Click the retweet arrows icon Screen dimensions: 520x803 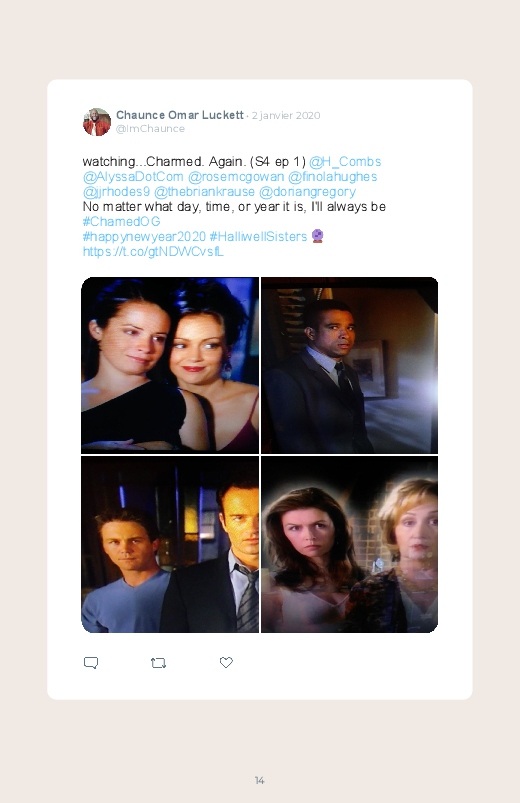pyautogui.click(x=158, y=663)
